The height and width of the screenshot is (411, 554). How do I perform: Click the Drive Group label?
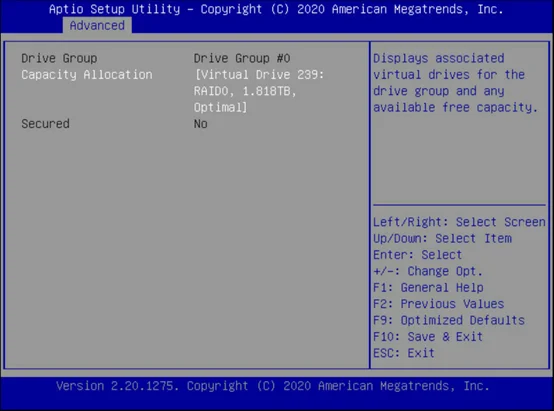[59, 58]
